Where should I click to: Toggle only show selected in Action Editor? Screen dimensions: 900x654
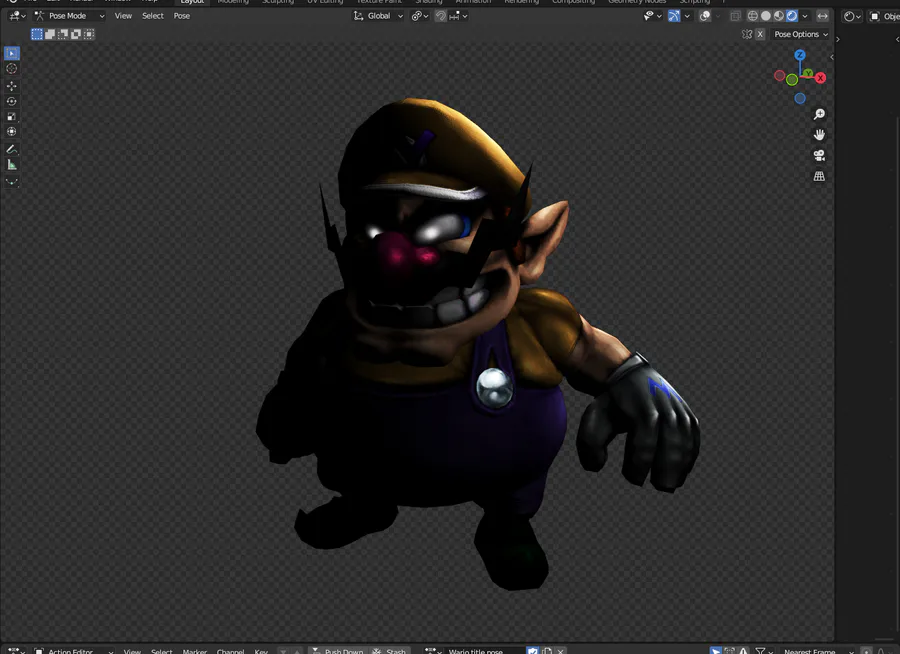tap(716, 651)
